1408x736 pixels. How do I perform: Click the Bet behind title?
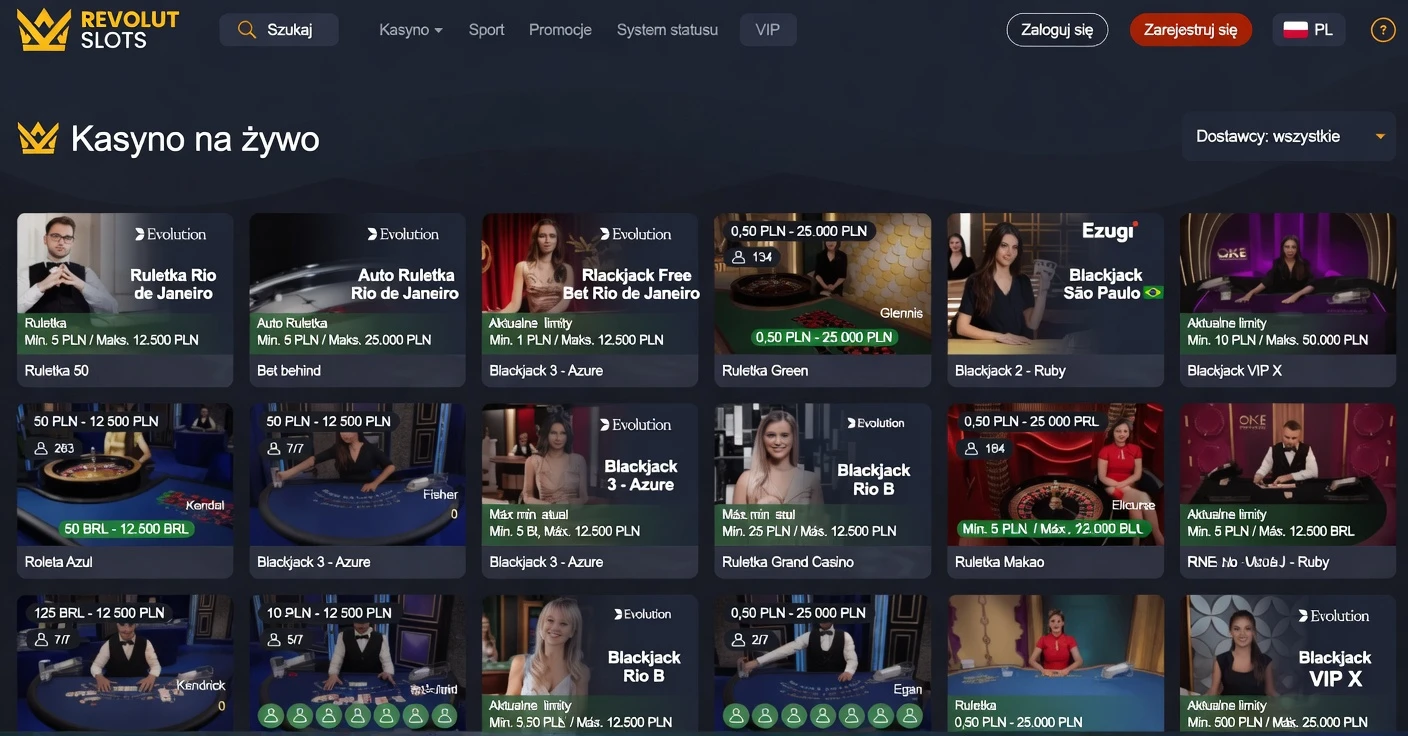pos(289,371)
